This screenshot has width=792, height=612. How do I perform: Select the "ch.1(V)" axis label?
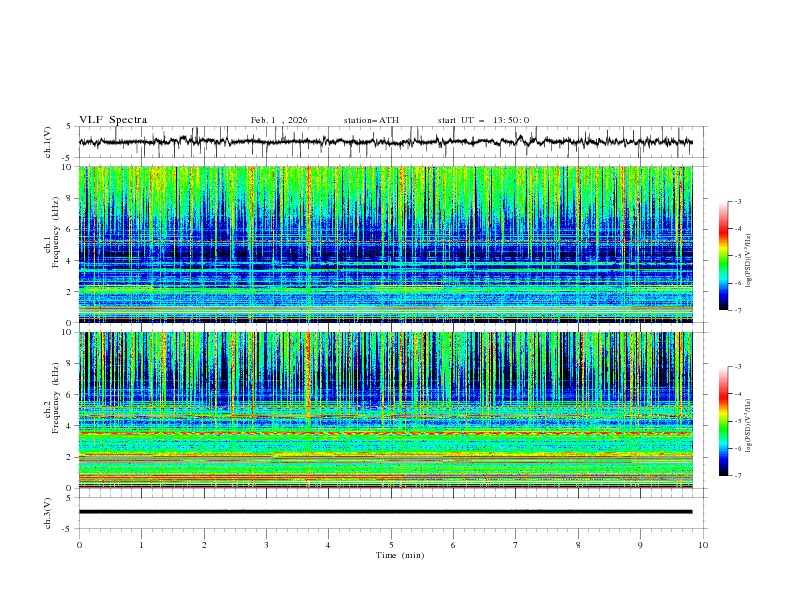click(48, 142)
